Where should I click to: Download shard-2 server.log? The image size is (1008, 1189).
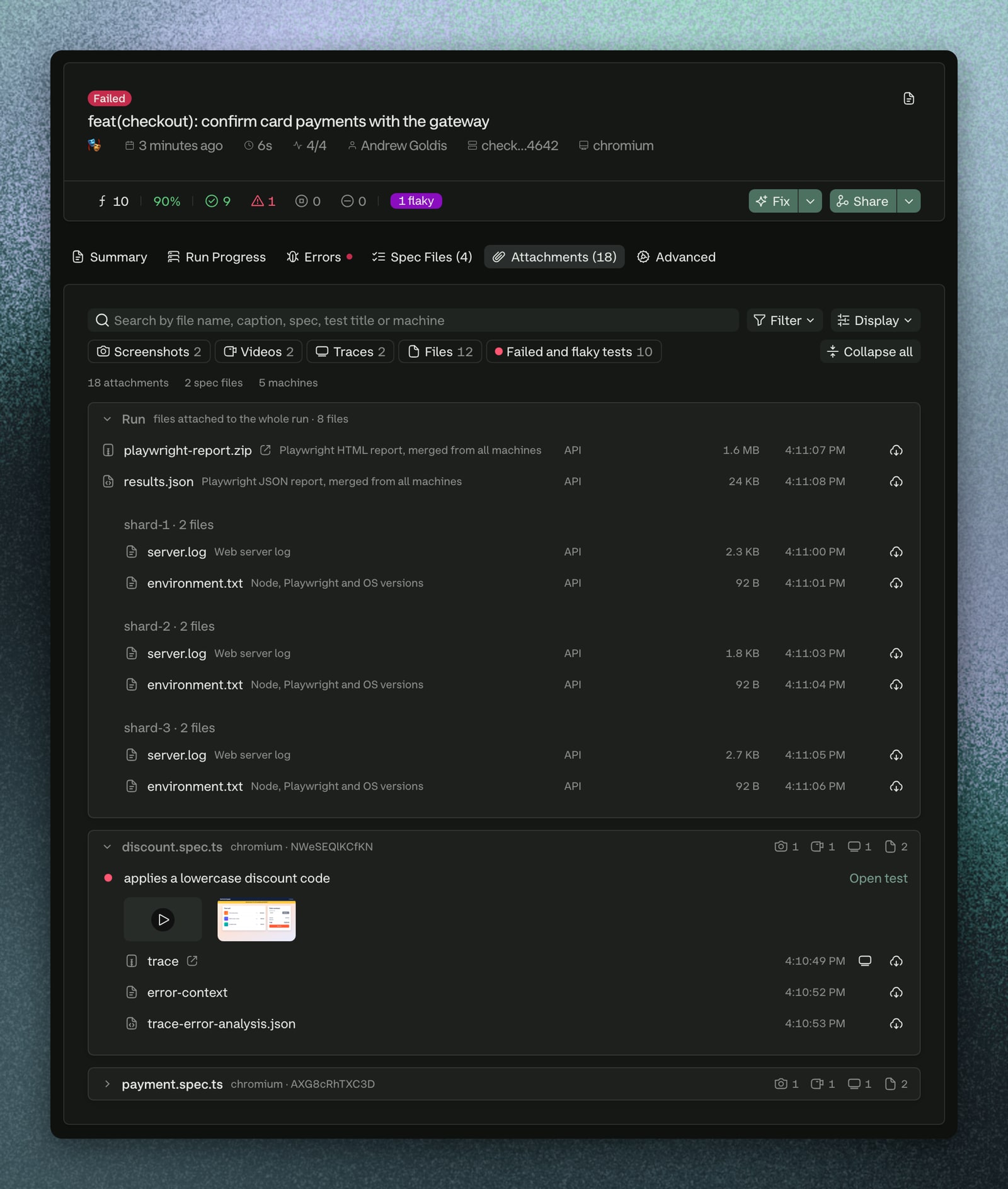click(x=896, y=653)
